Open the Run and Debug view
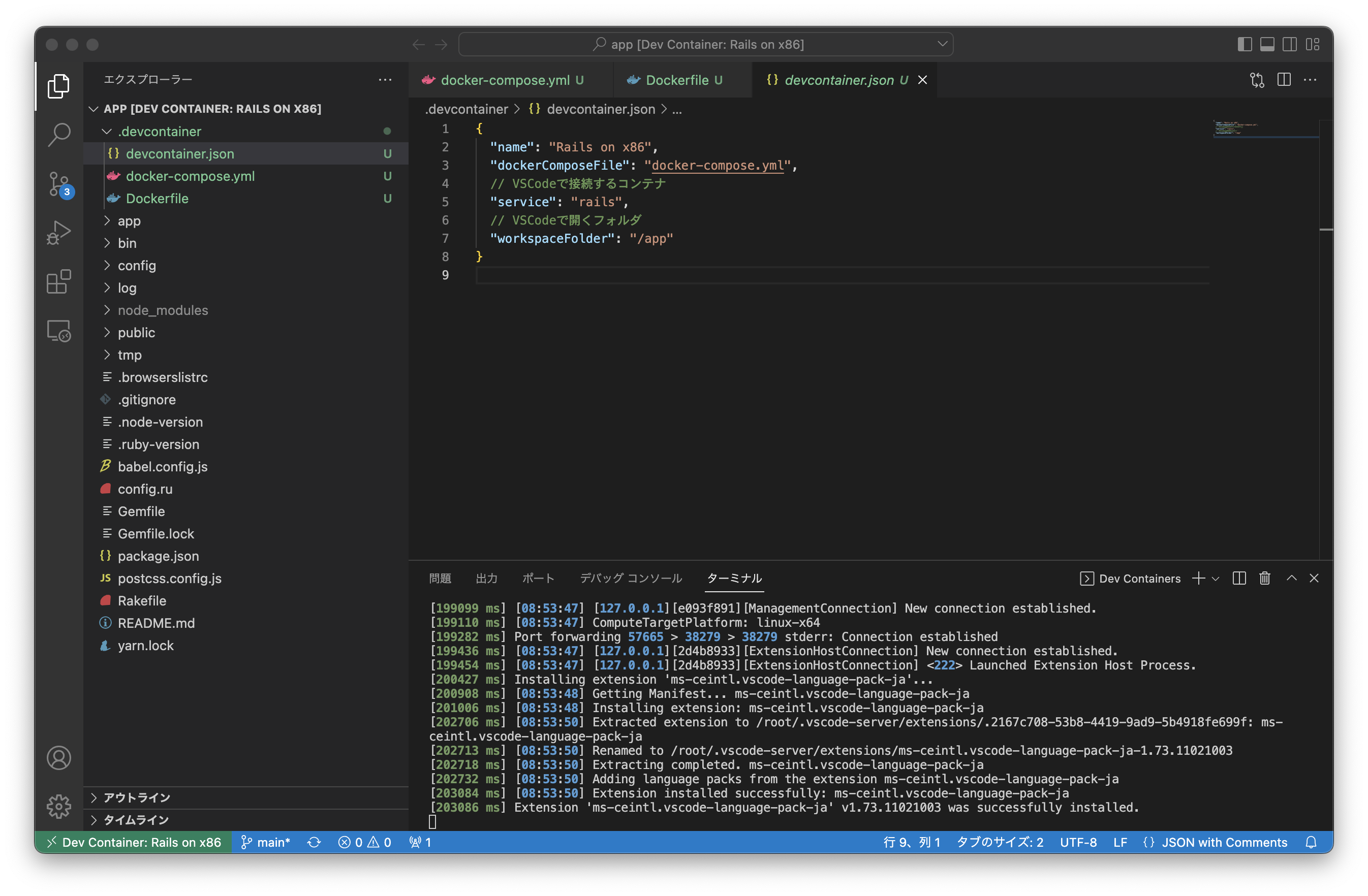Screen dimensions: 1368x896 pos(58,233)
